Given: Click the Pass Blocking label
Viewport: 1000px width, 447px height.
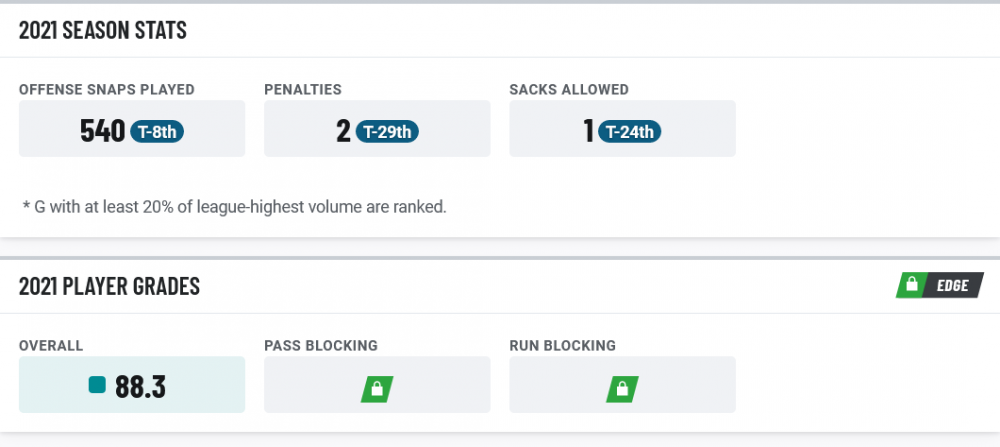Looking at the screenshot, I should point(321,346).
